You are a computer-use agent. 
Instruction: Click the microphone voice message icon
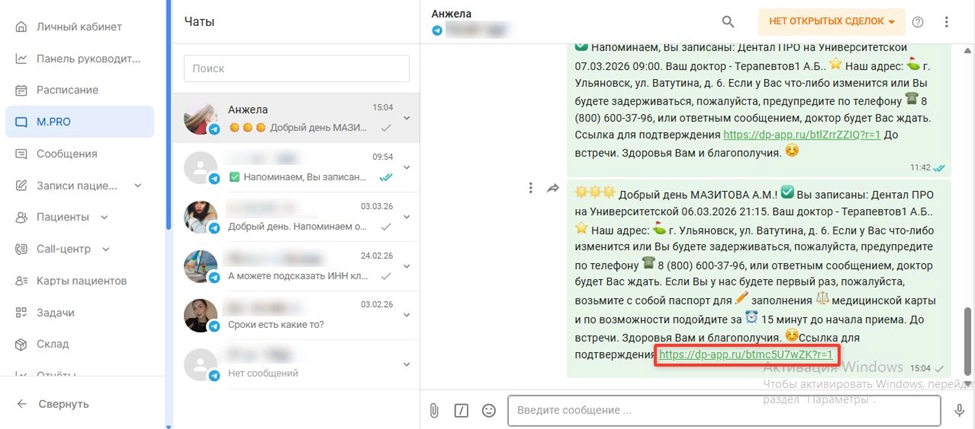tap(959, 410)
